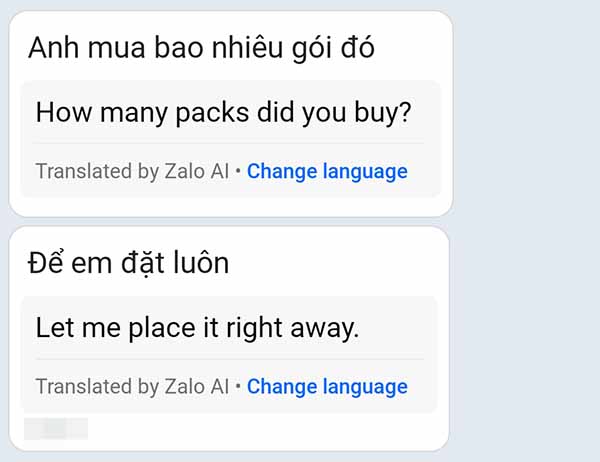Click Change language under the first translation
The height and width of the screenshot is (462, 600).
[x=327, y=171]
